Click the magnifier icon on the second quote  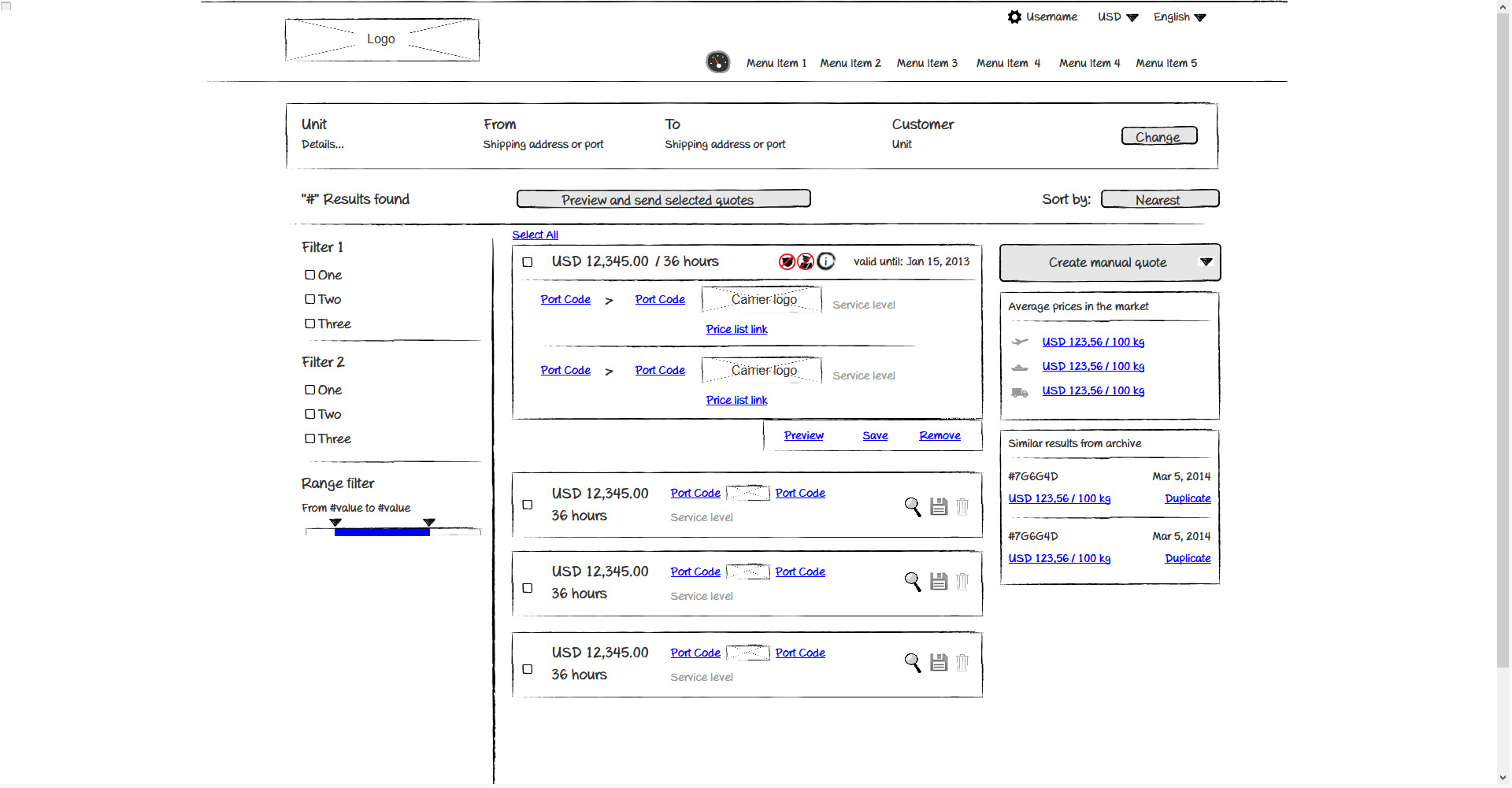913,506
